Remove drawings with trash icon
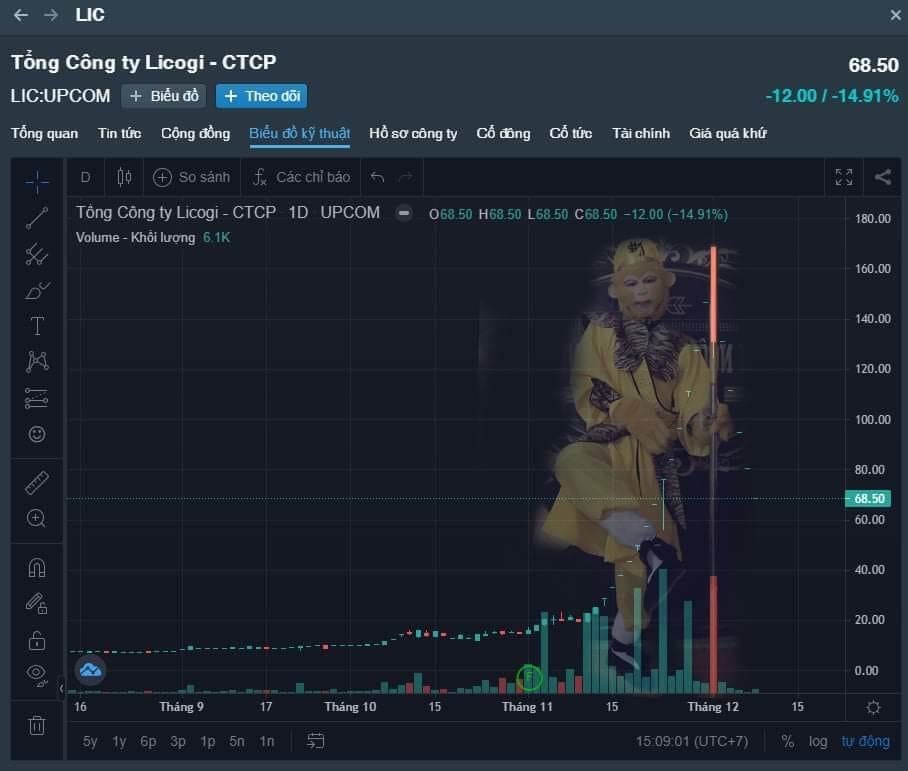This screenshot has height=771, width=908. tap(36, 725)
